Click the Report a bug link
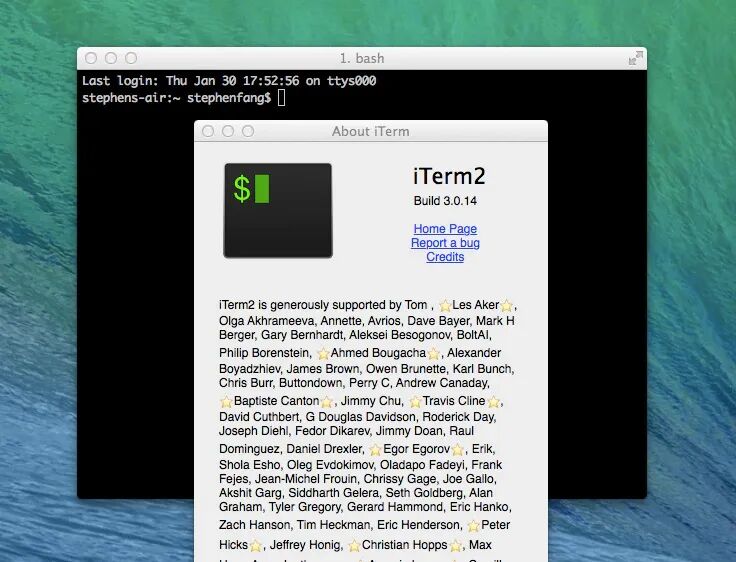 445,243
